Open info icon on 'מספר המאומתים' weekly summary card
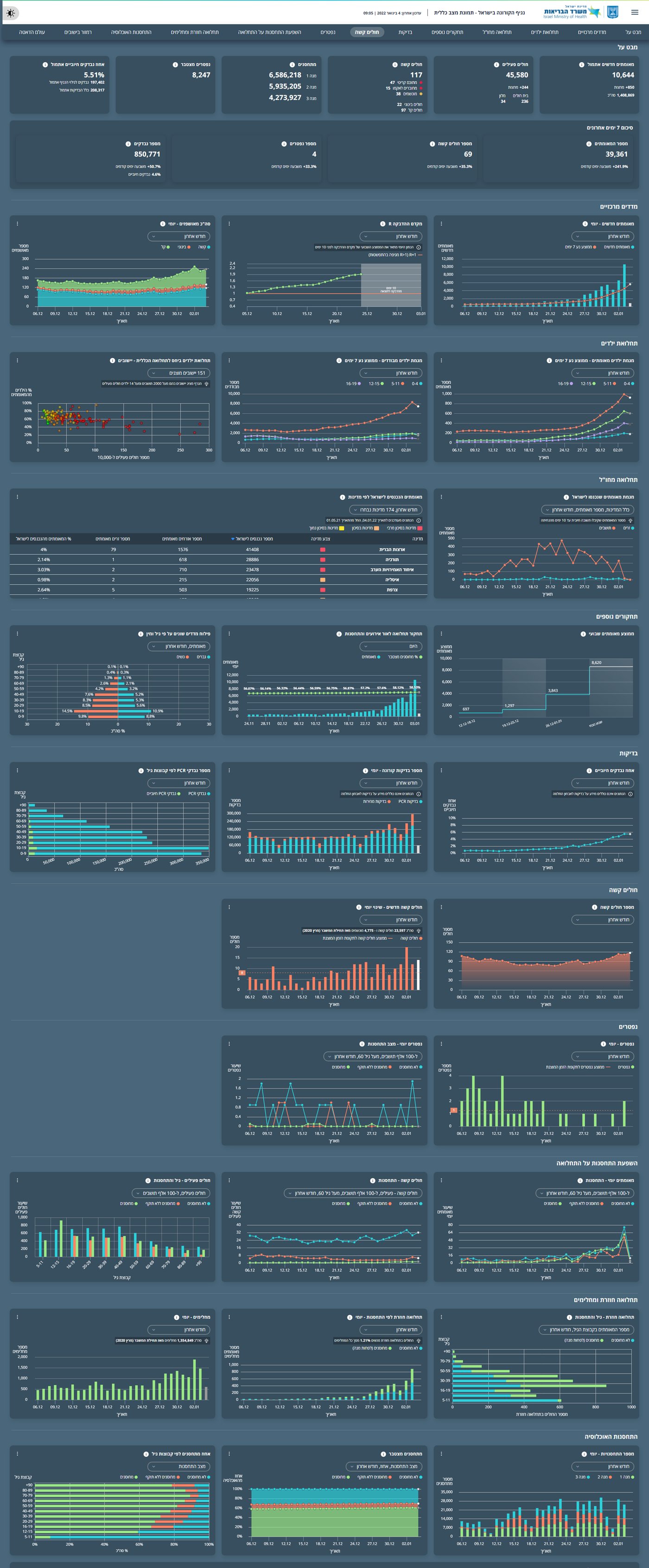649x1568 pixels. [589, 144]
